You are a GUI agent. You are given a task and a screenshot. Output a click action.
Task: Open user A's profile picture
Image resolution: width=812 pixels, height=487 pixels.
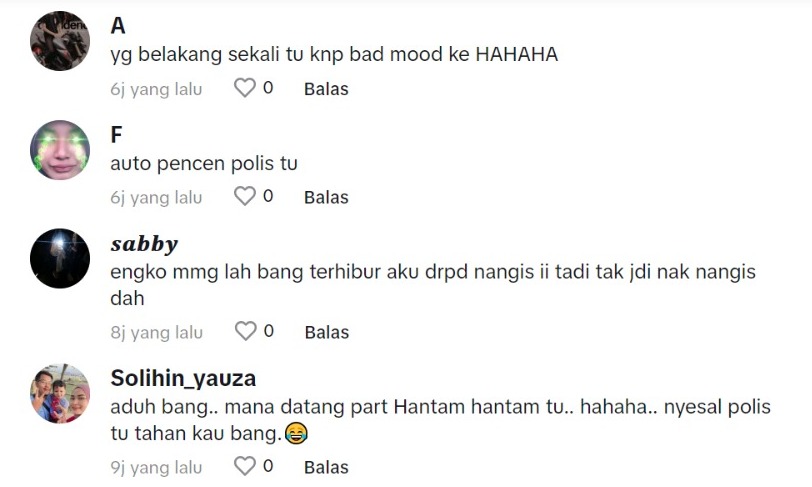coord(60,42)
